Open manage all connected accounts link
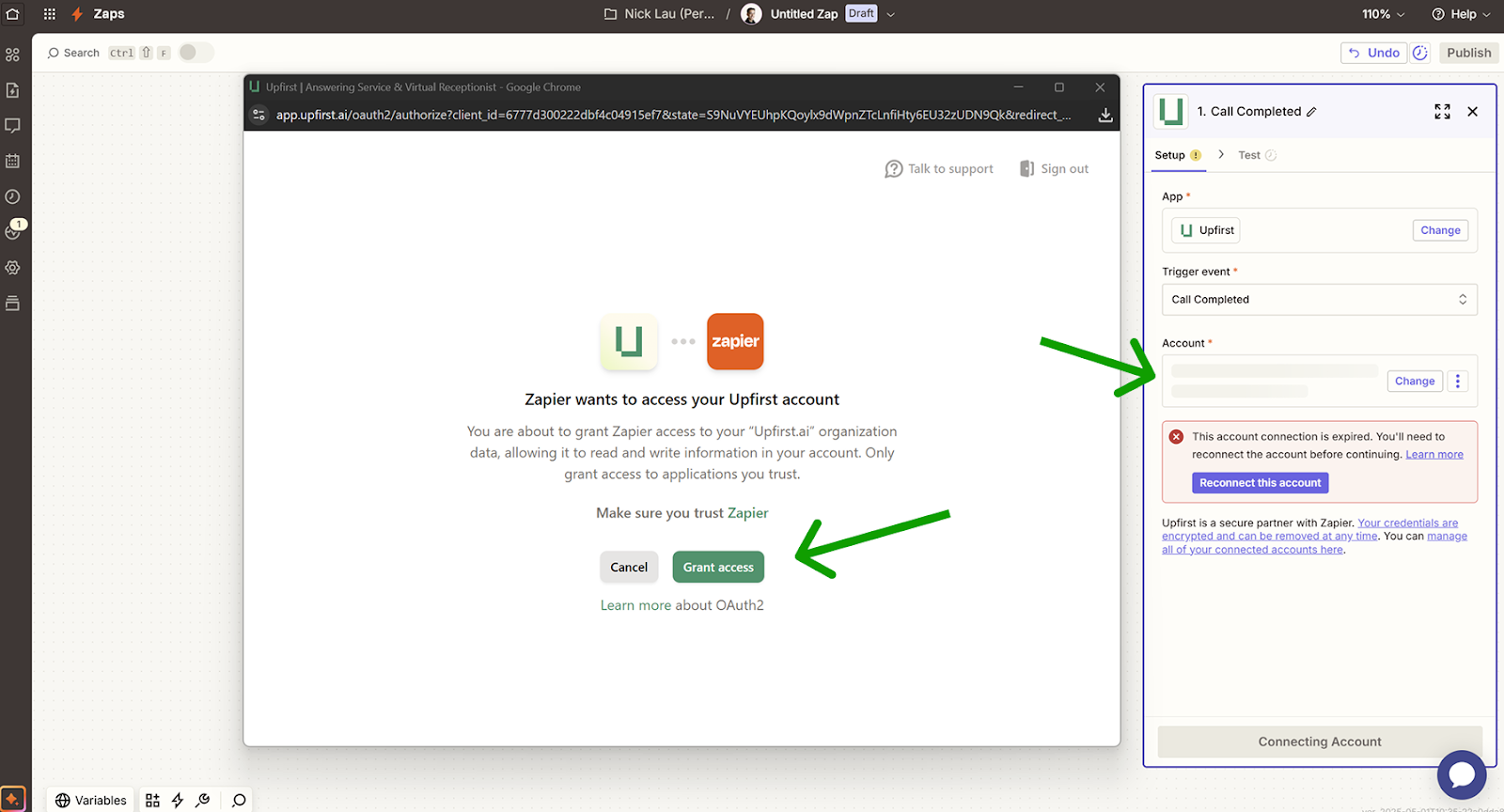1504x812 pixels. (x=1314, y=543)
